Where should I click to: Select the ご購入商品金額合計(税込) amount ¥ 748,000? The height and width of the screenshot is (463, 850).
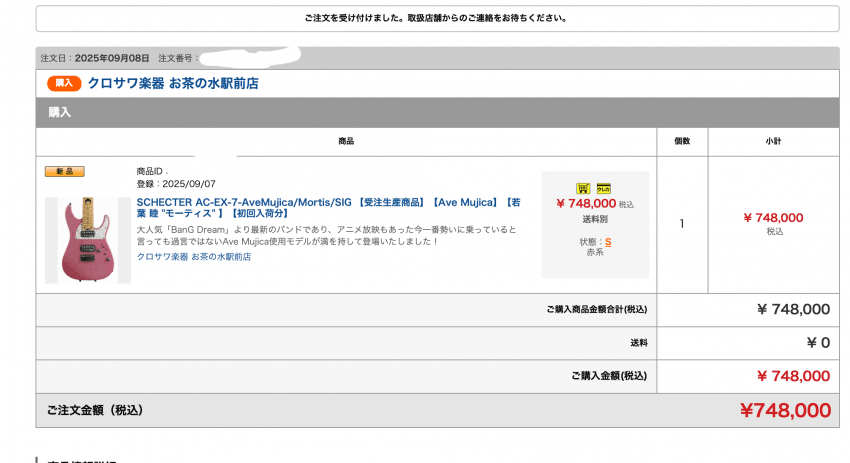pos(793,309)
